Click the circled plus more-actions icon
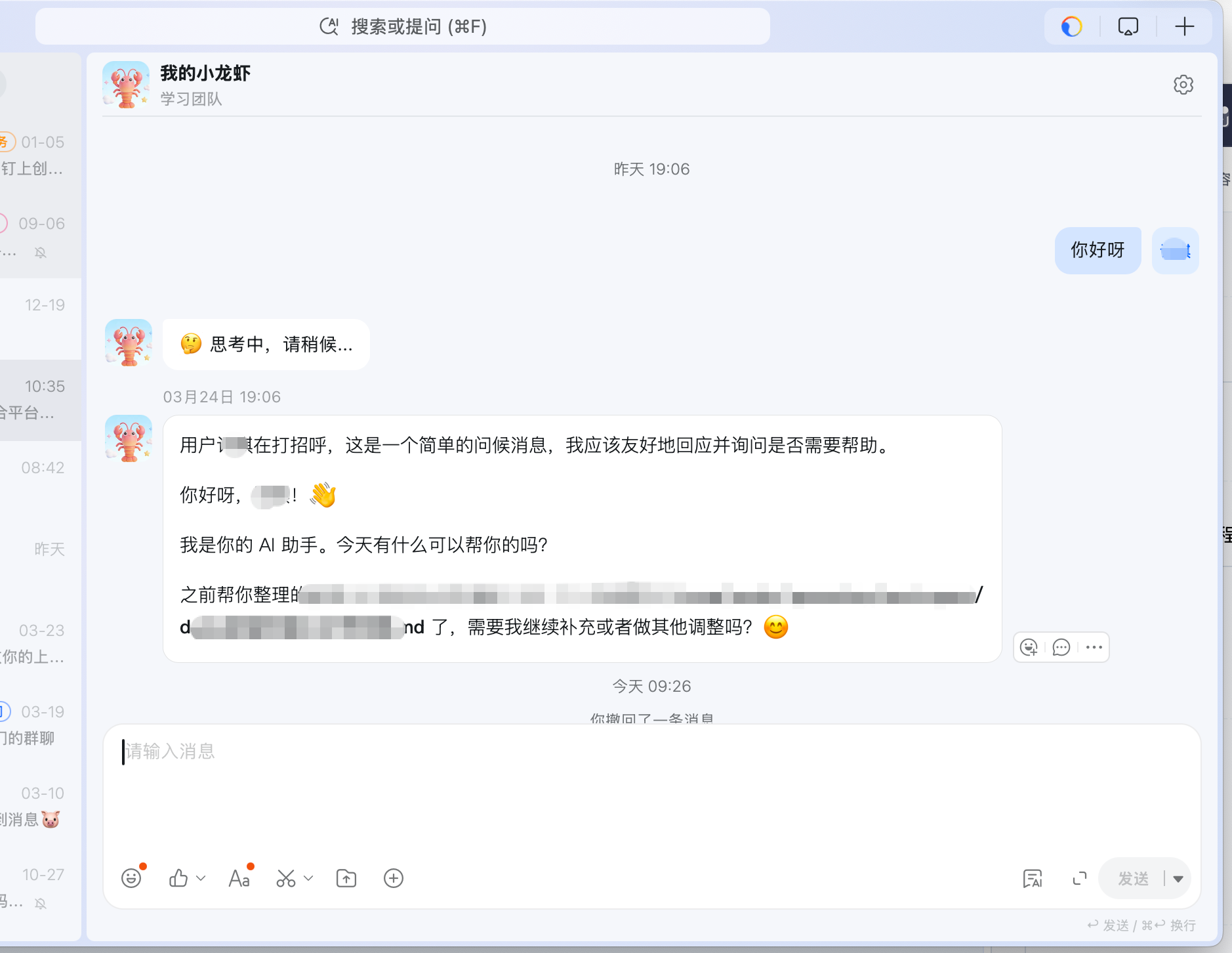The width and height of the screenshot is (1232, 953). [x=394, y=878]
